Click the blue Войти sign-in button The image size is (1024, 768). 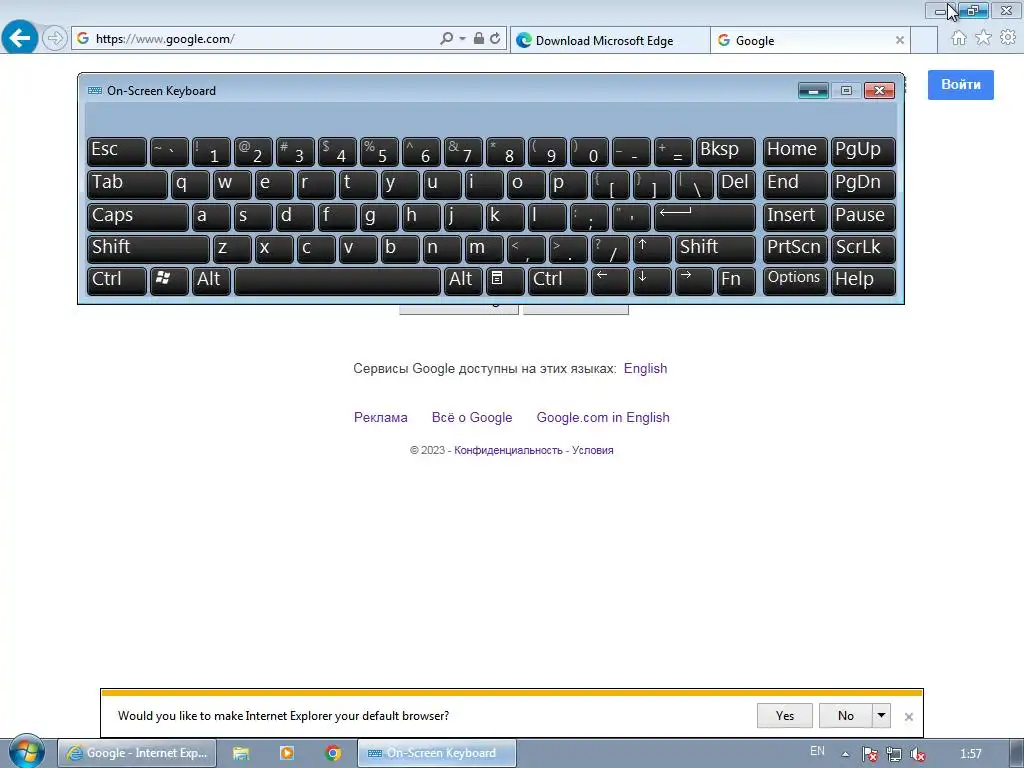coord(961,85)
